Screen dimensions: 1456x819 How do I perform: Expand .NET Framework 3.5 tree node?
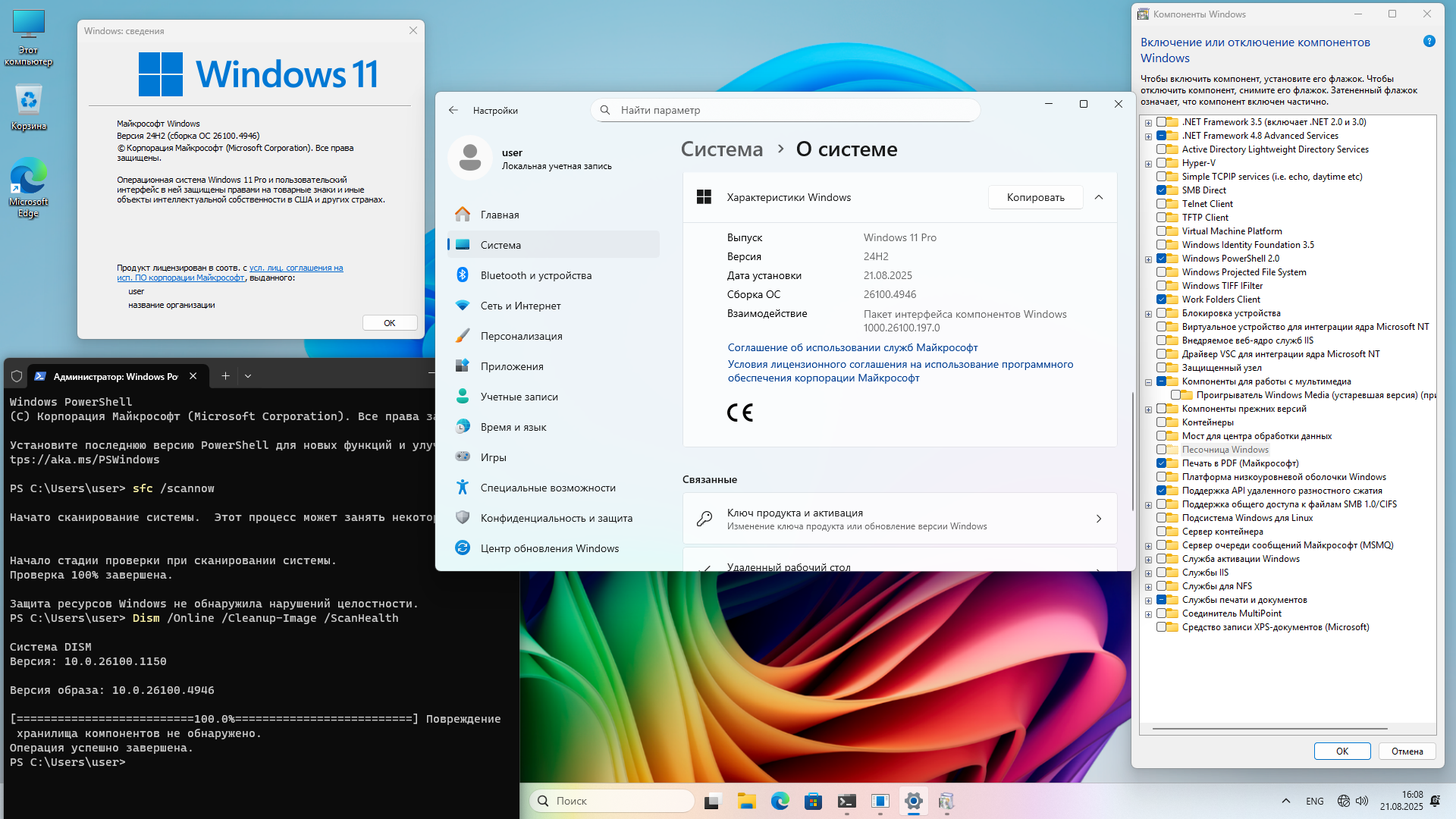pyautogui.click(x=1148, y=123)
